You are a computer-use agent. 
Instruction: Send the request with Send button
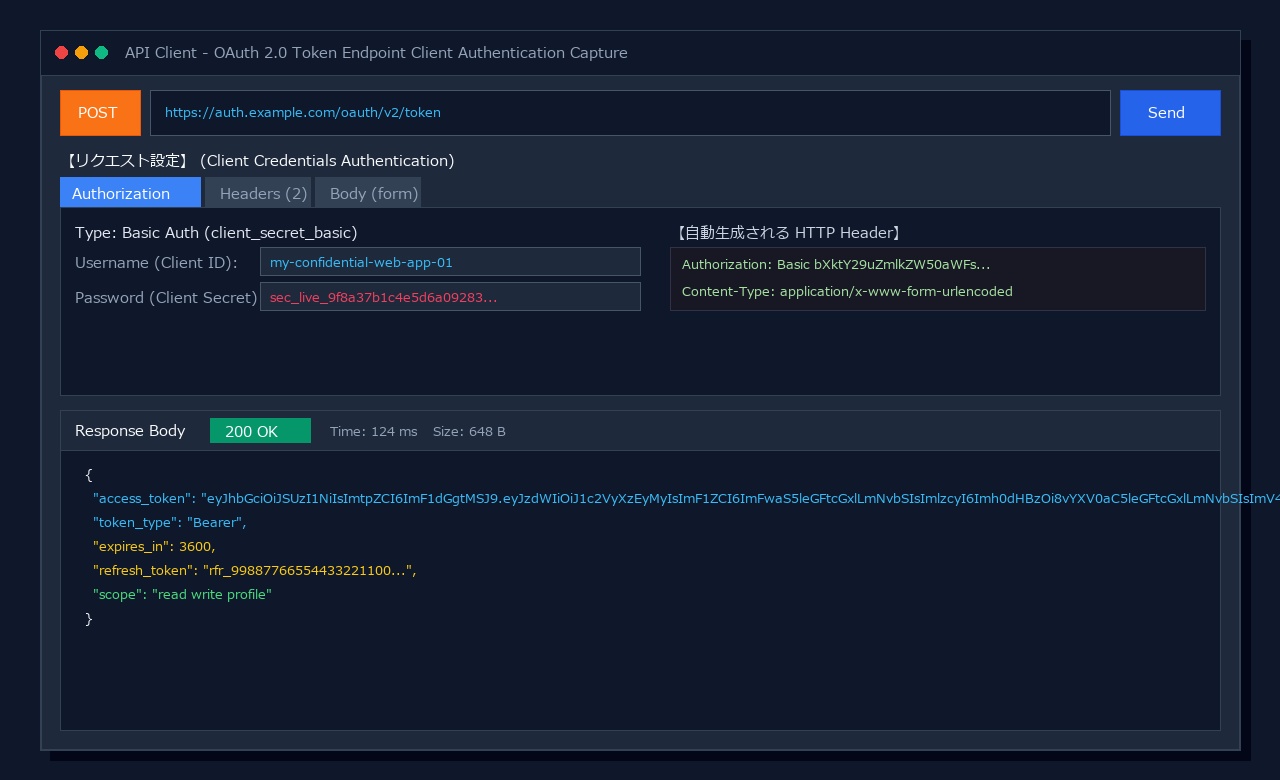coord(1170,113)
